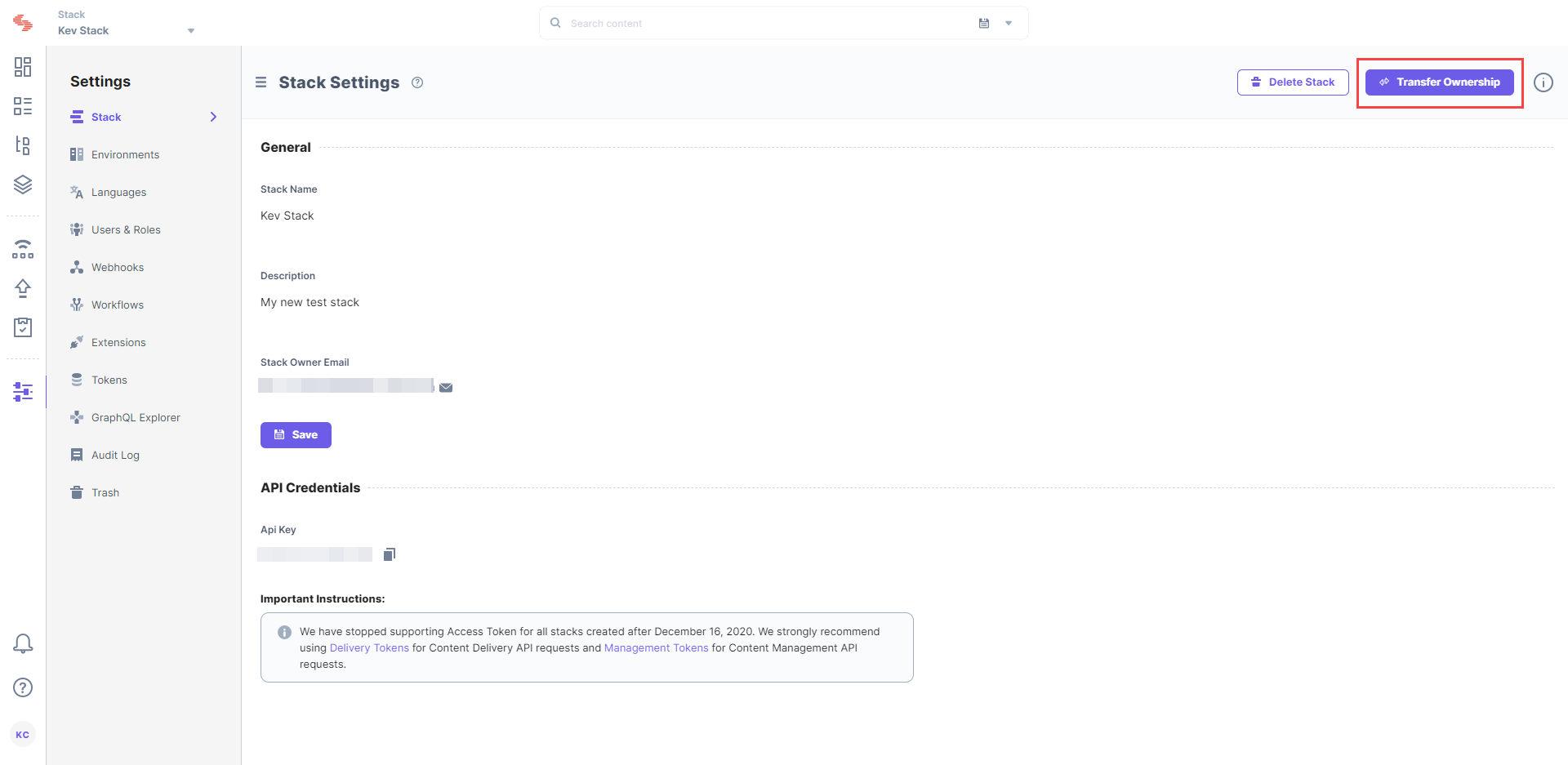Click the 'General' section heading
The height and width of the screenshot is (765, 1568).
286,147
